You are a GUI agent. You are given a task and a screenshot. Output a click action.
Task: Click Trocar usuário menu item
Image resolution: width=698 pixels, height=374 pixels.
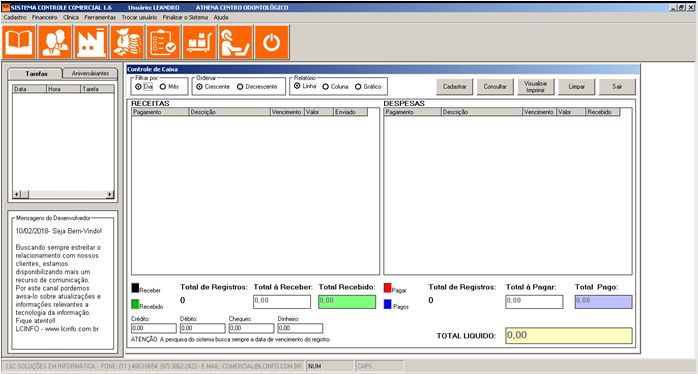[x=139, y=17]
